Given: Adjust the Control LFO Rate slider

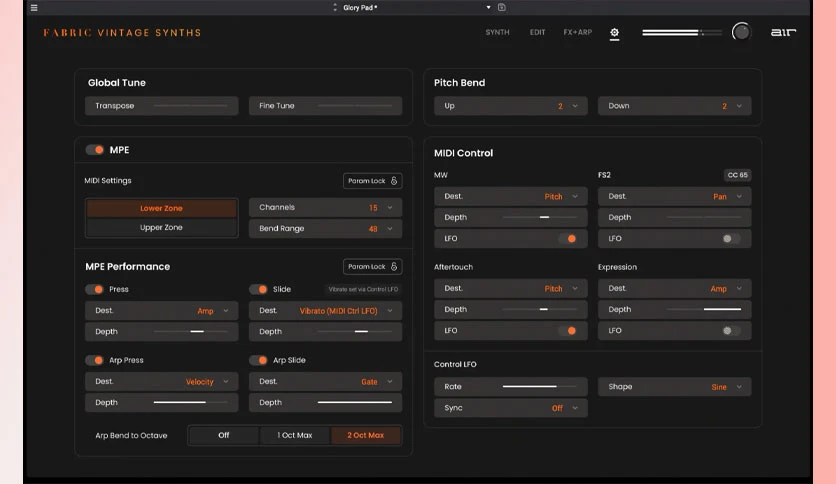Looking at the screenshot, I should tap(540, 386).
